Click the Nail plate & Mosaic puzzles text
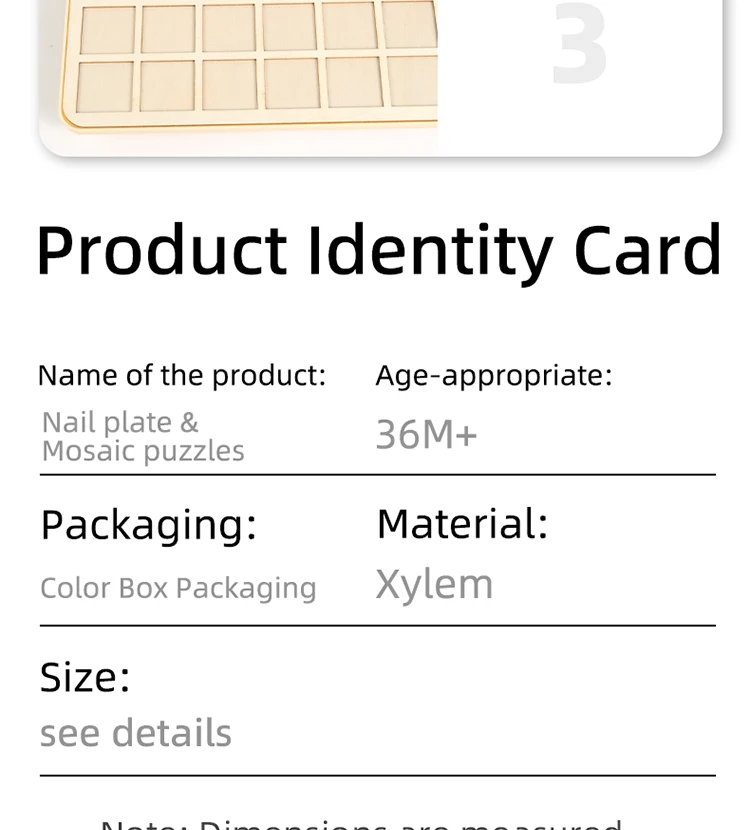Viewport: 750px width, 830px height. tap(143, 437)
